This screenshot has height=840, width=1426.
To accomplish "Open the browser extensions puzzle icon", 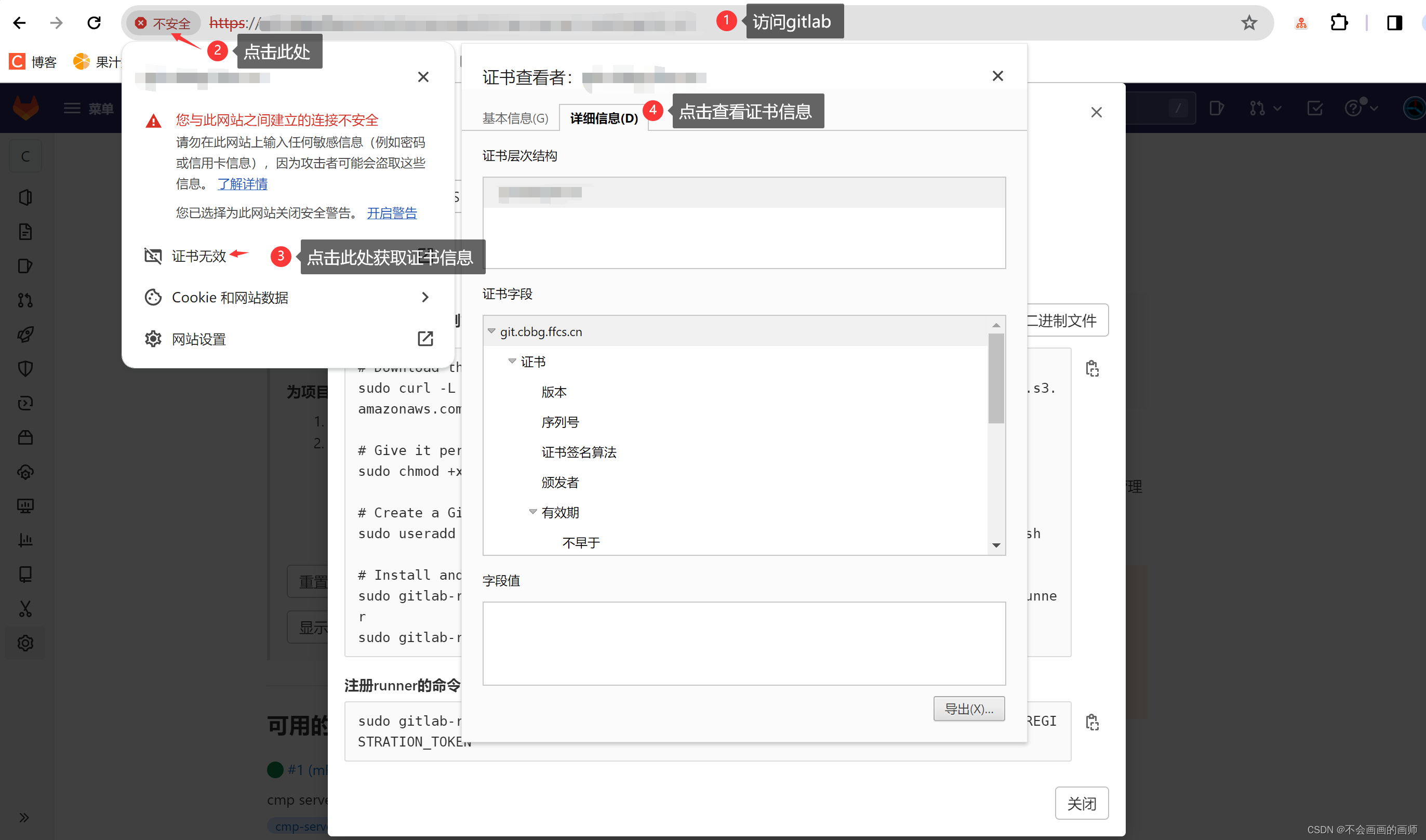I will 1339,23.
